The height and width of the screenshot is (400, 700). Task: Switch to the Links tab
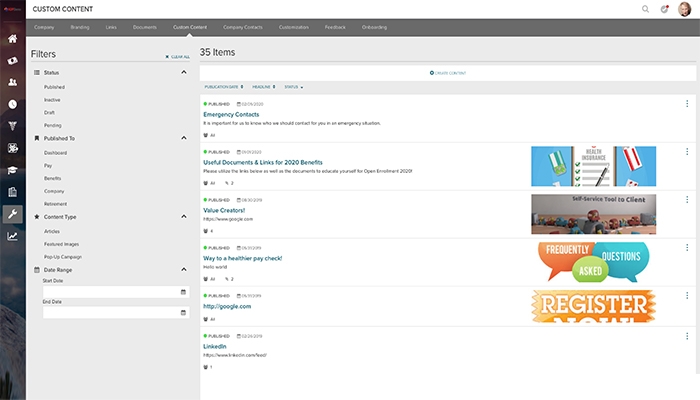click(x=111, y=27)
